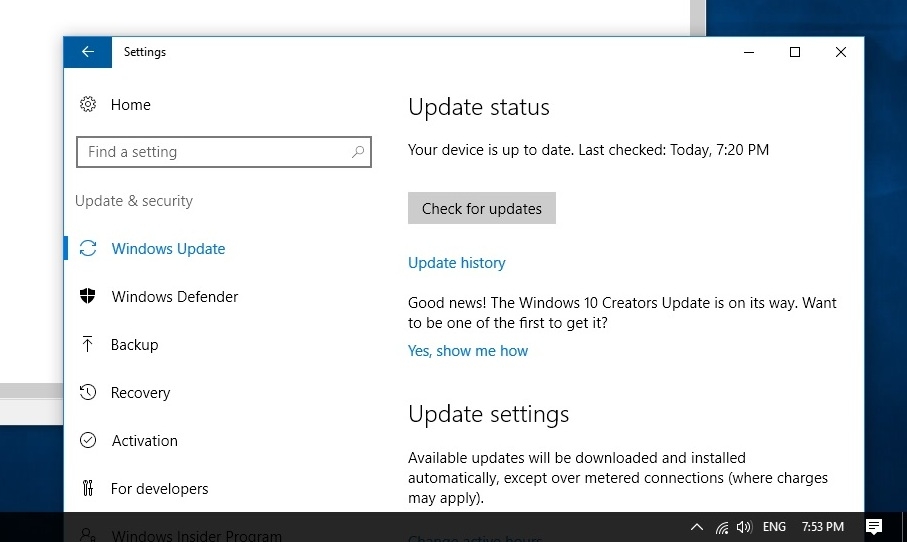Click the Windows Defender shield icon

87,296
